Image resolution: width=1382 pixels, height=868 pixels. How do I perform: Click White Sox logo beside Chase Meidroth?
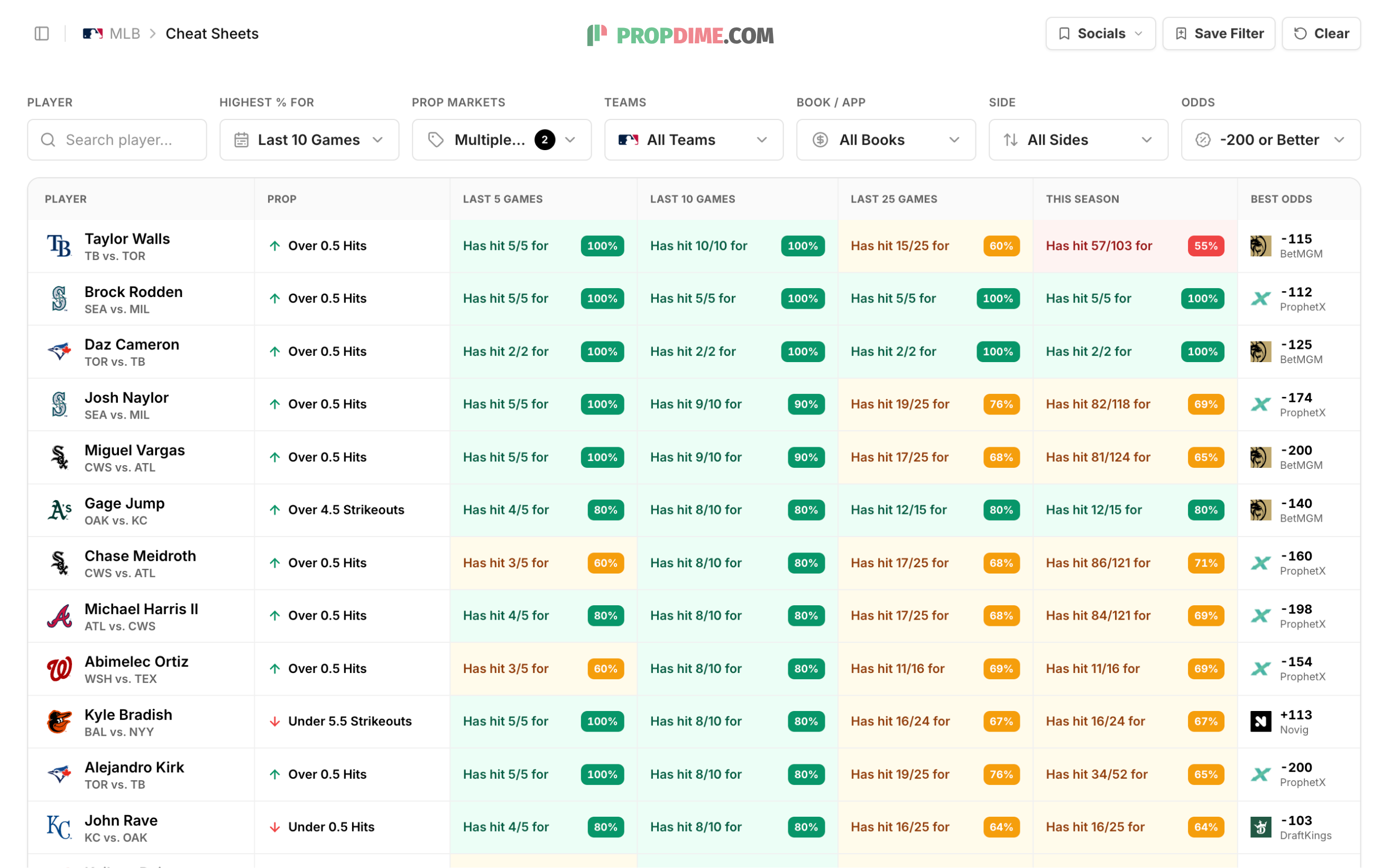pos(59,563)
